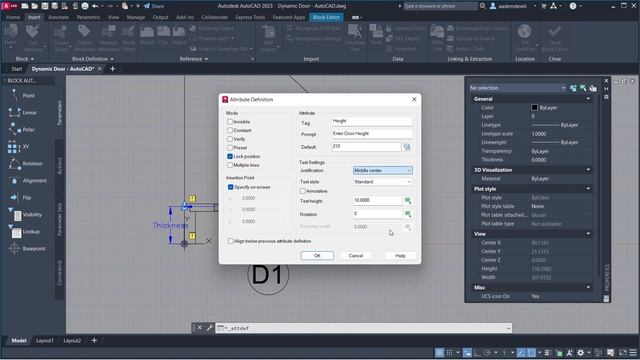Click the customization hamburger in status bar

pos(633,353)
